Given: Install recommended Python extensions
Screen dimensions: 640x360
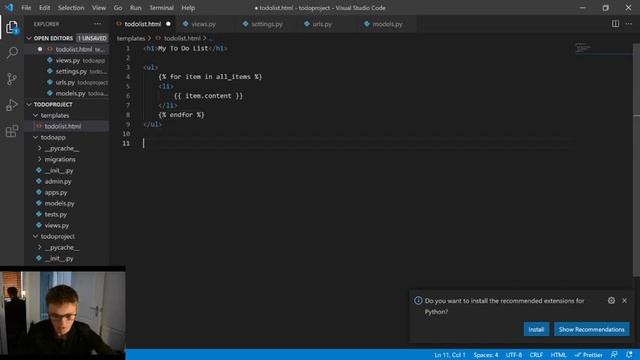Looking at the screenshot, I should 536,329.
